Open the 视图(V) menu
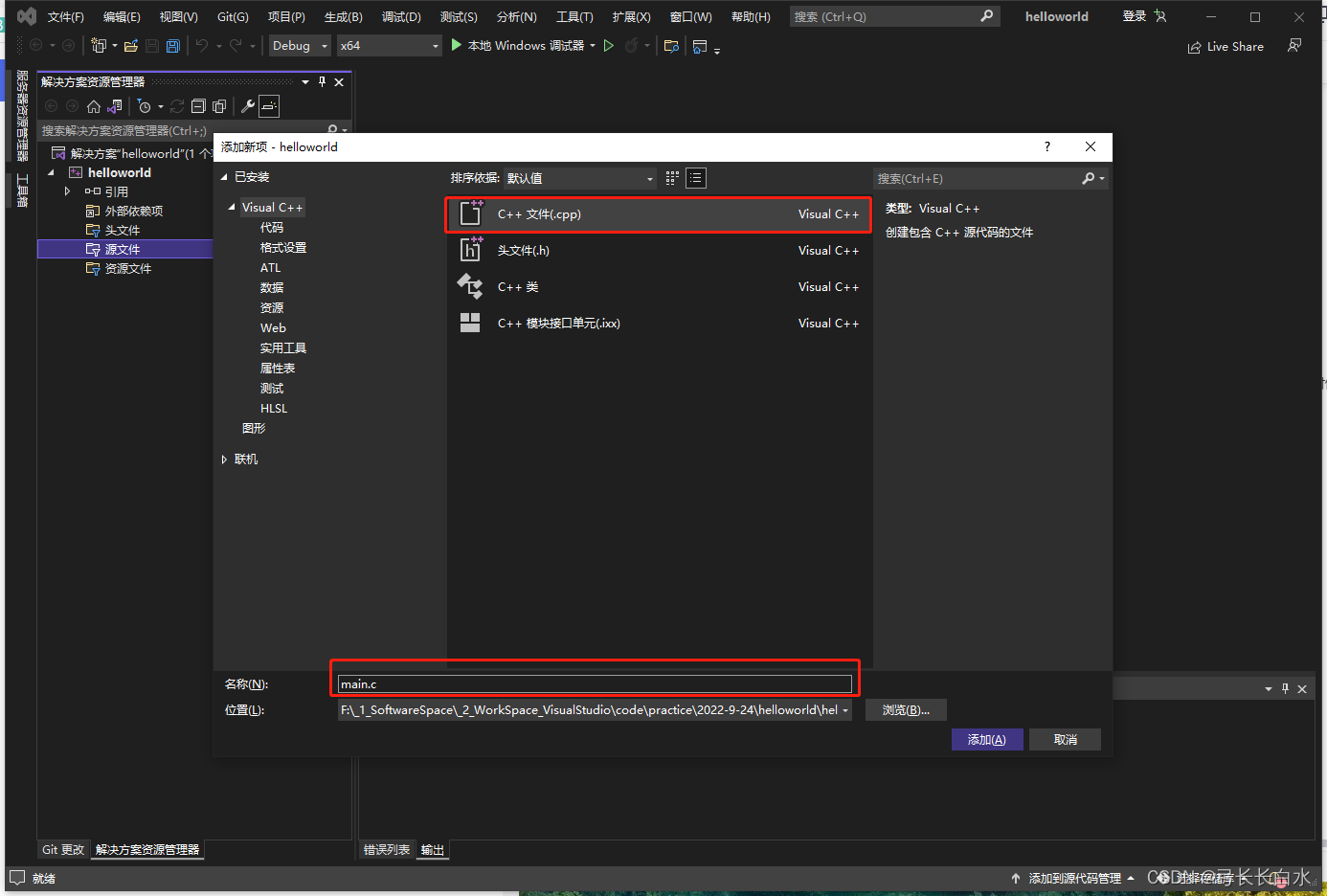1327x896 pixels. pyautogui.click(x=178, y=17)
